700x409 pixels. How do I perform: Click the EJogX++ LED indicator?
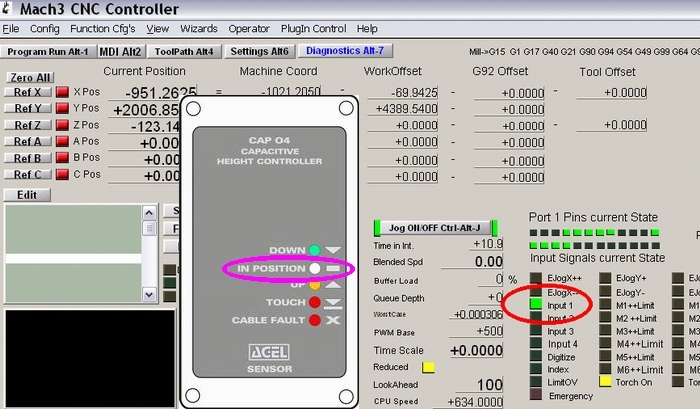(x=536, y=278)
